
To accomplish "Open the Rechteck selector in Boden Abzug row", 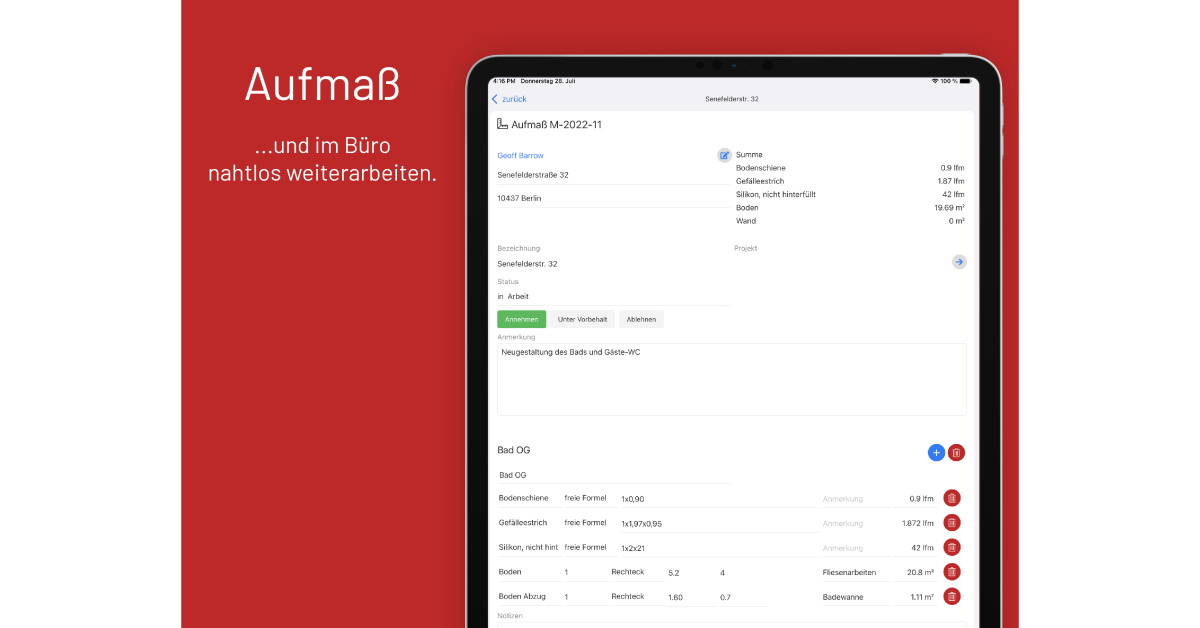I will point(628,597).
